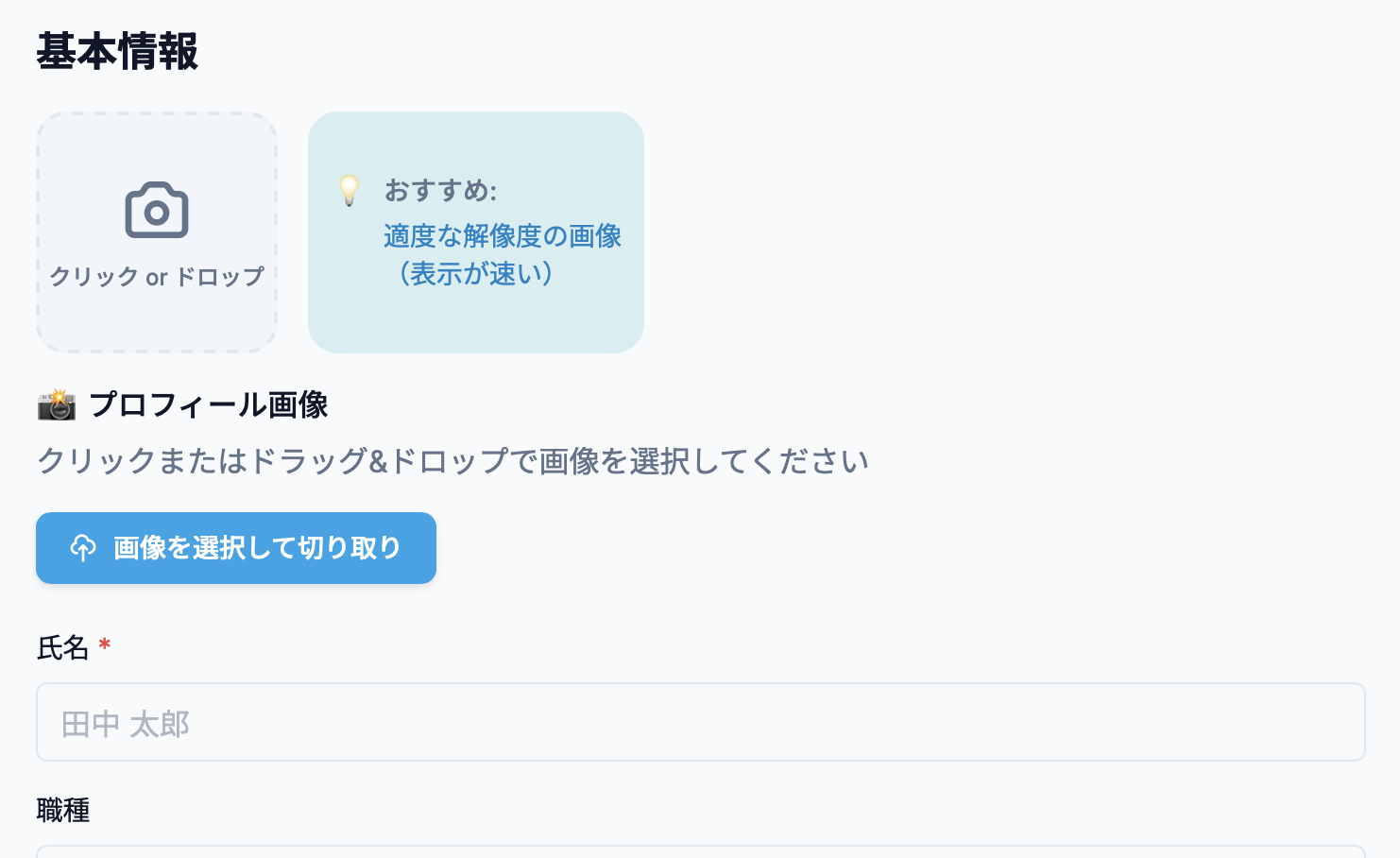Select the camera graphic inside the dashed border

[156, 210]
